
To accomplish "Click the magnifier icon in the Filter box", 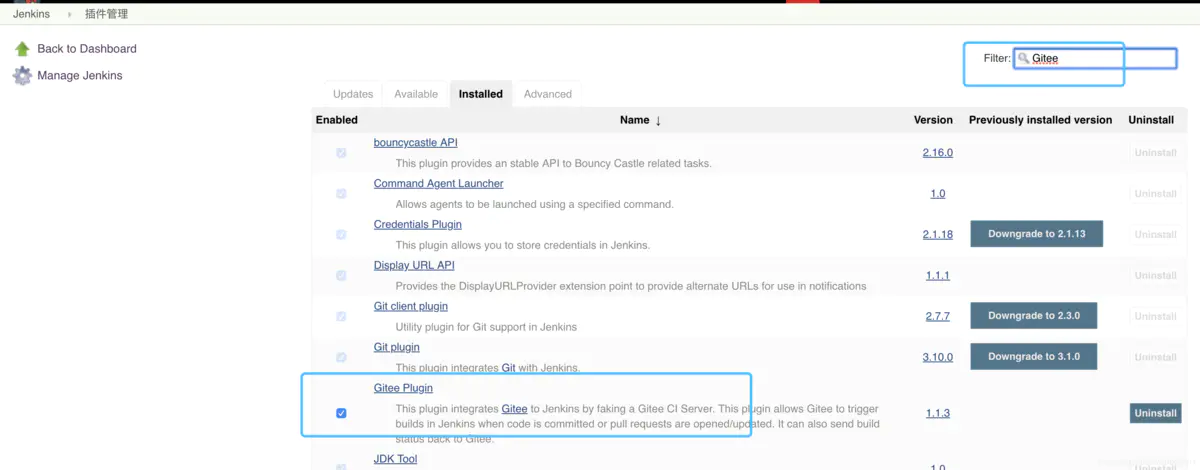I will (1023, 58).
